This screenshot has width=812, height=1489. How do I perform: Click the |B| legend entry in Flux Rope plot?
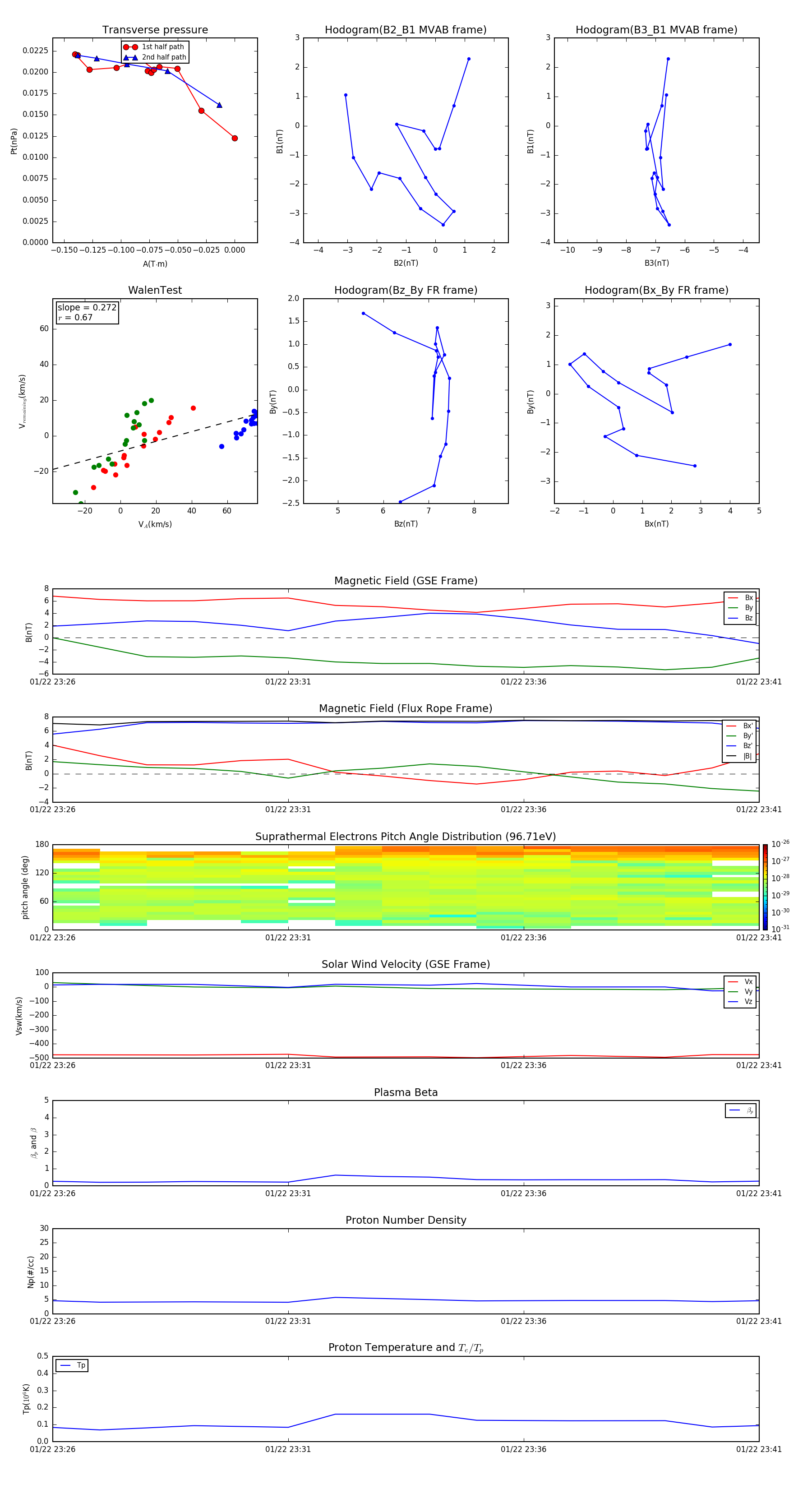pyautogui.click(x=739, y=756)
